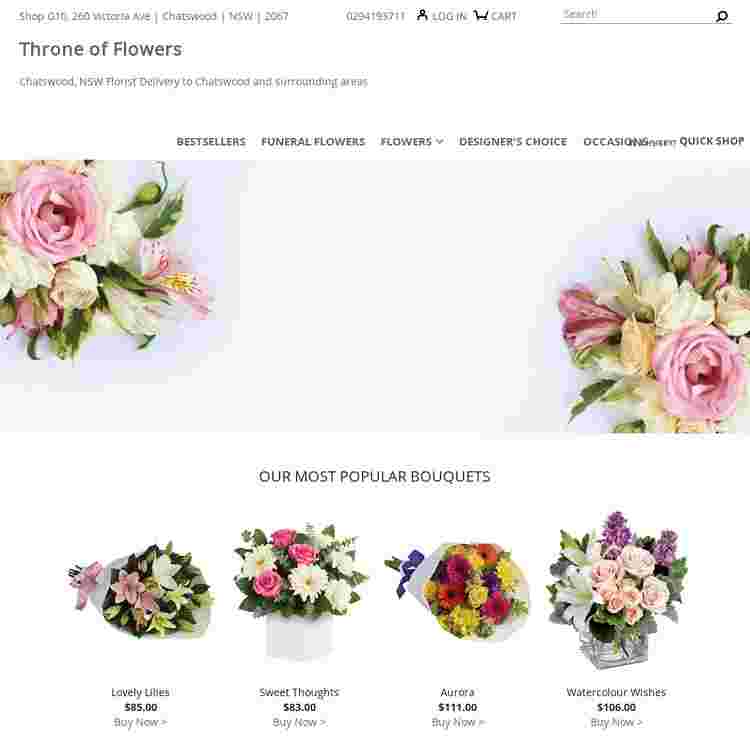The image size is (750, 750).
Task: View the Sweet Thoughts arrangement thumbnail
Action: (299, 592)
